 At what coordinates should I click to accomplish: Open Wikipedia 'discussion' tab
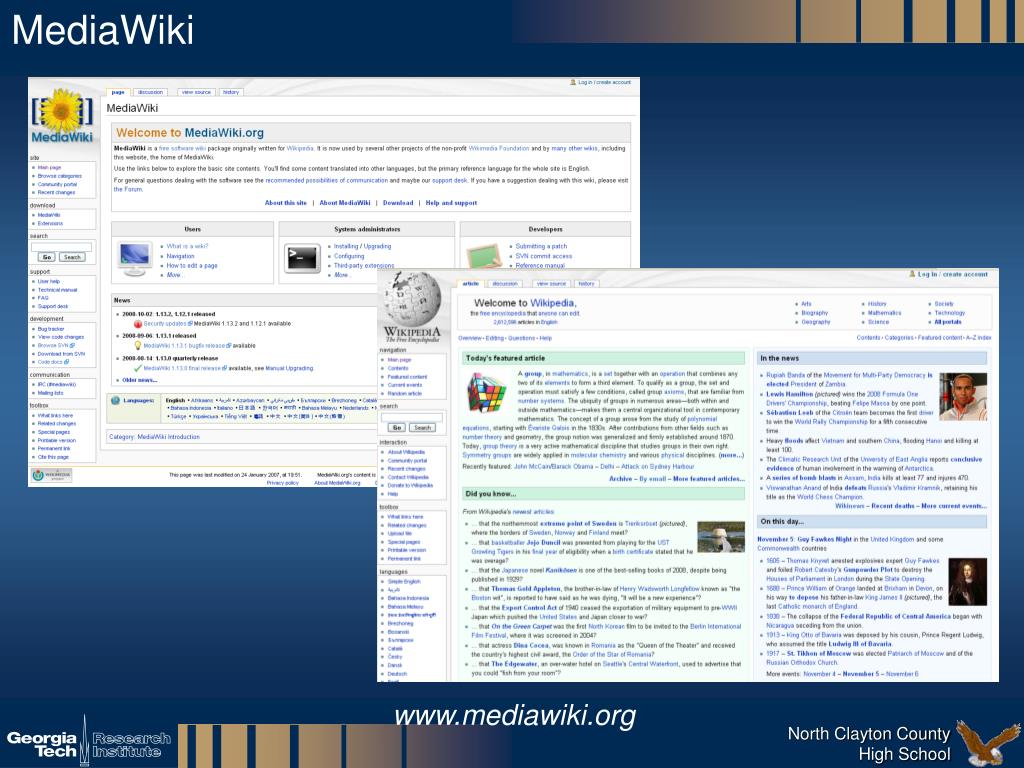(505, 283)
